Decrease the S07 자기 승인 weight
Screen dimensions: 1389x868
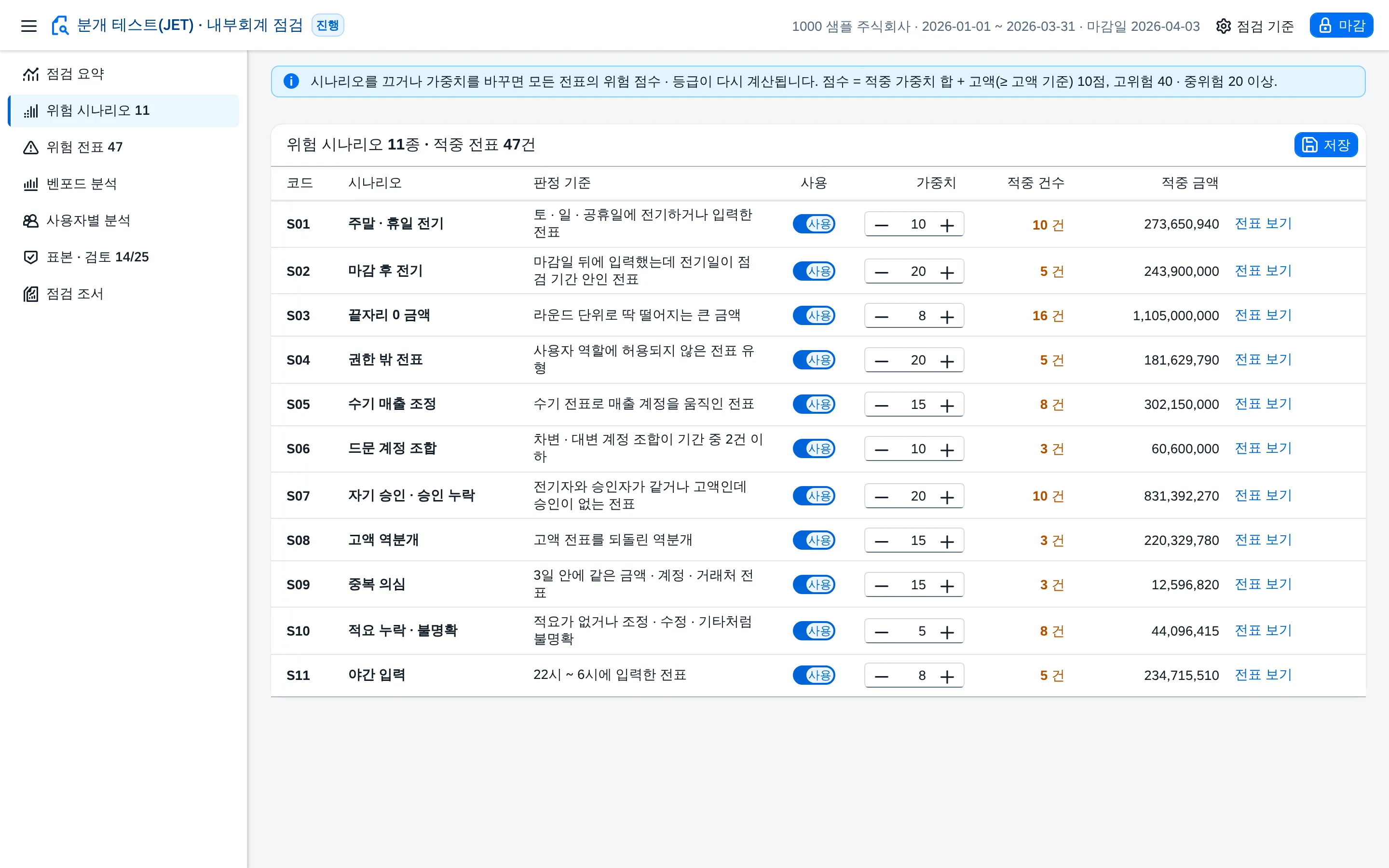881,496
